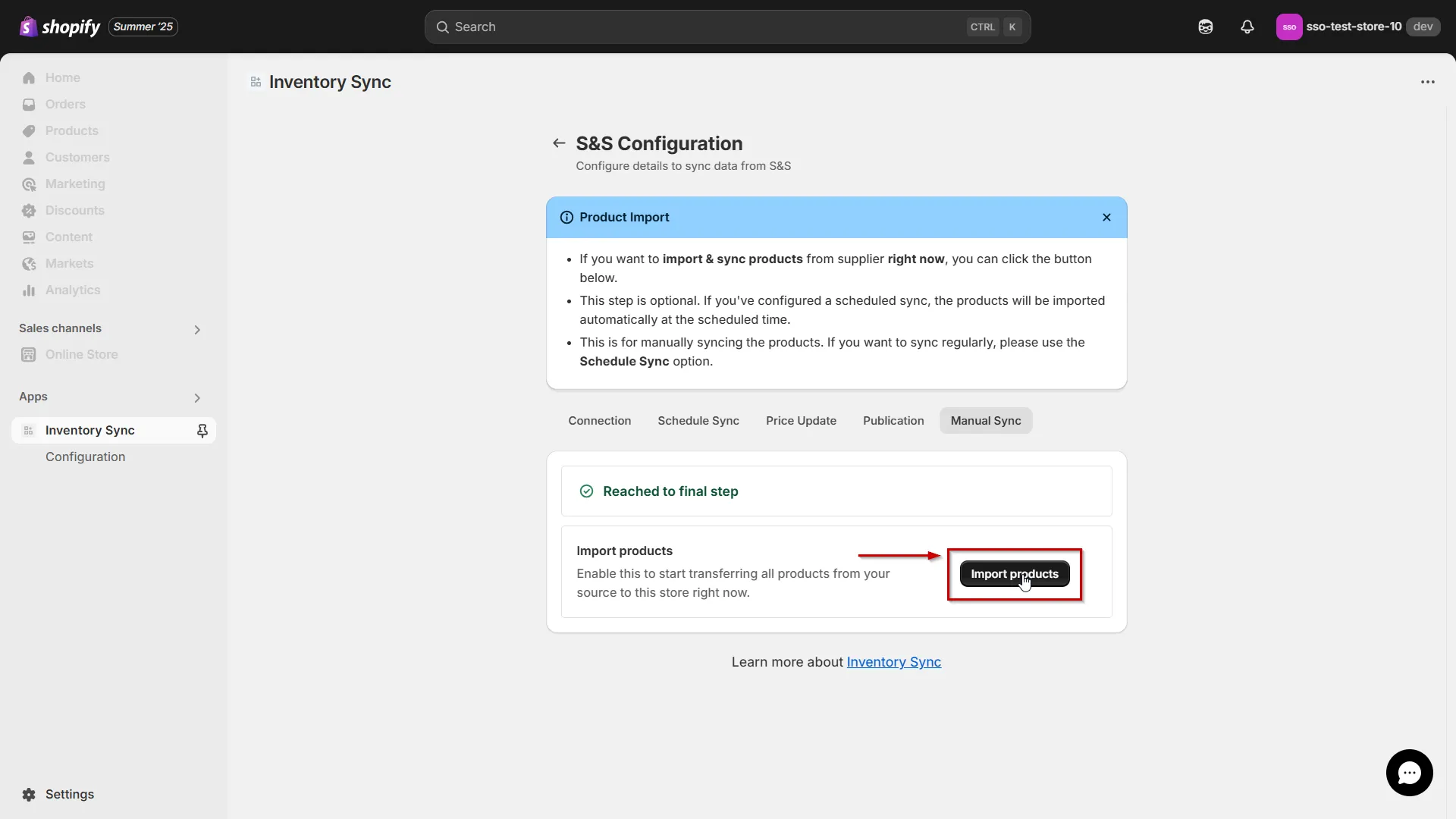The image size is (1456, 819).
Task: Dismiss the Product Import banner
Action: click(1106, 218)
